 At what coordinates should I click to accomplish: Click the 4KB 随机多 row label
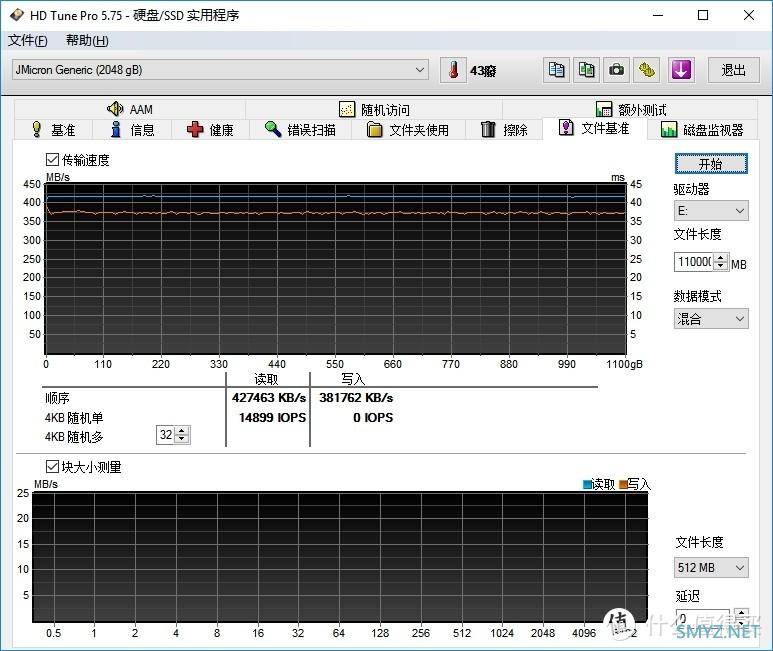click(x=74, y=437)
